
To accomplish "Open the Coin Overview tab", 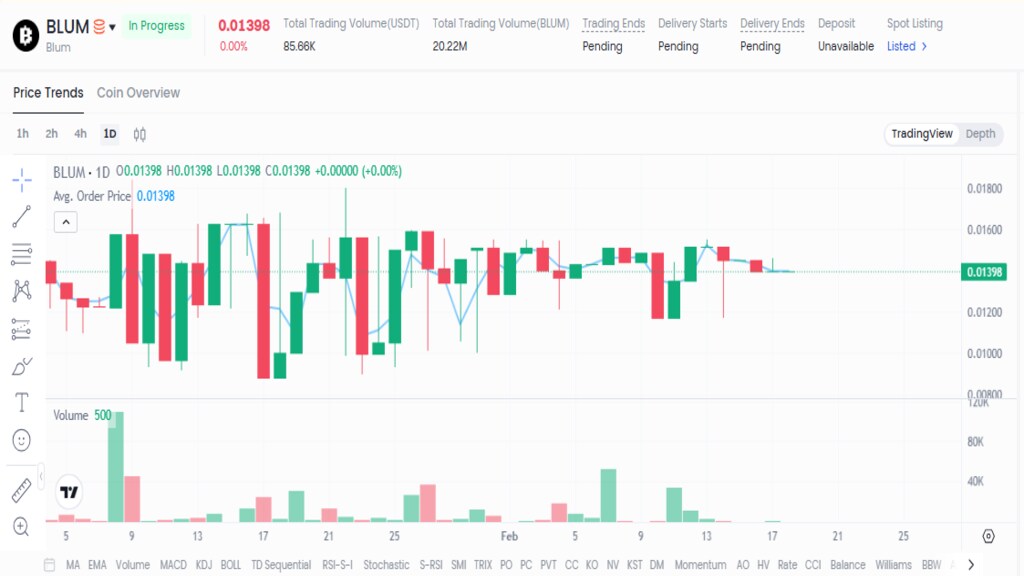I will (x=138, y=93).
